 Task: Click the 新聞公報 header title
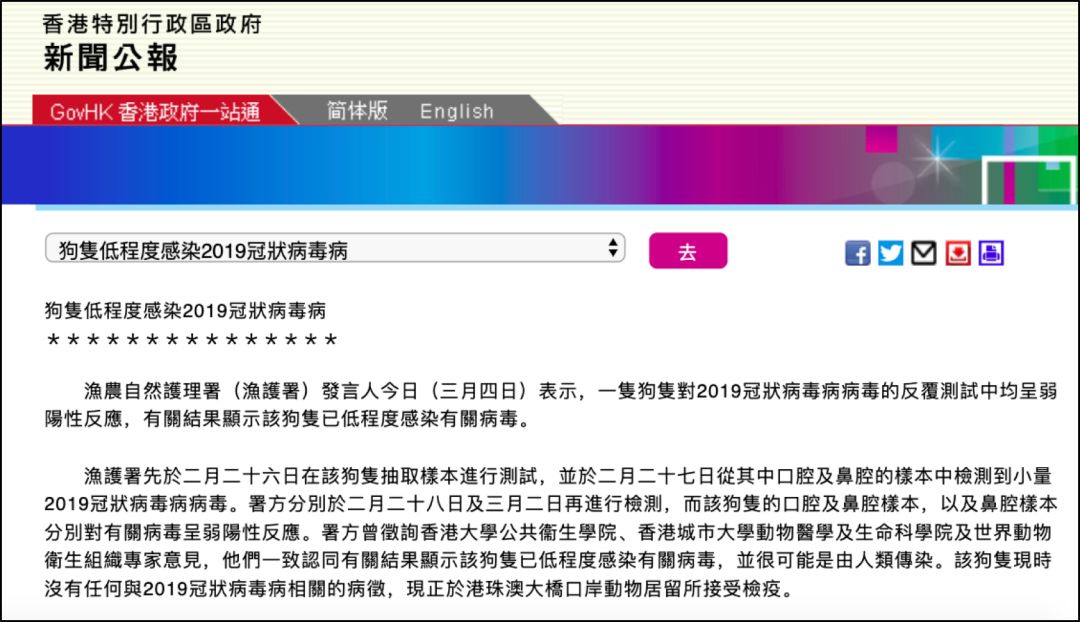110,58
